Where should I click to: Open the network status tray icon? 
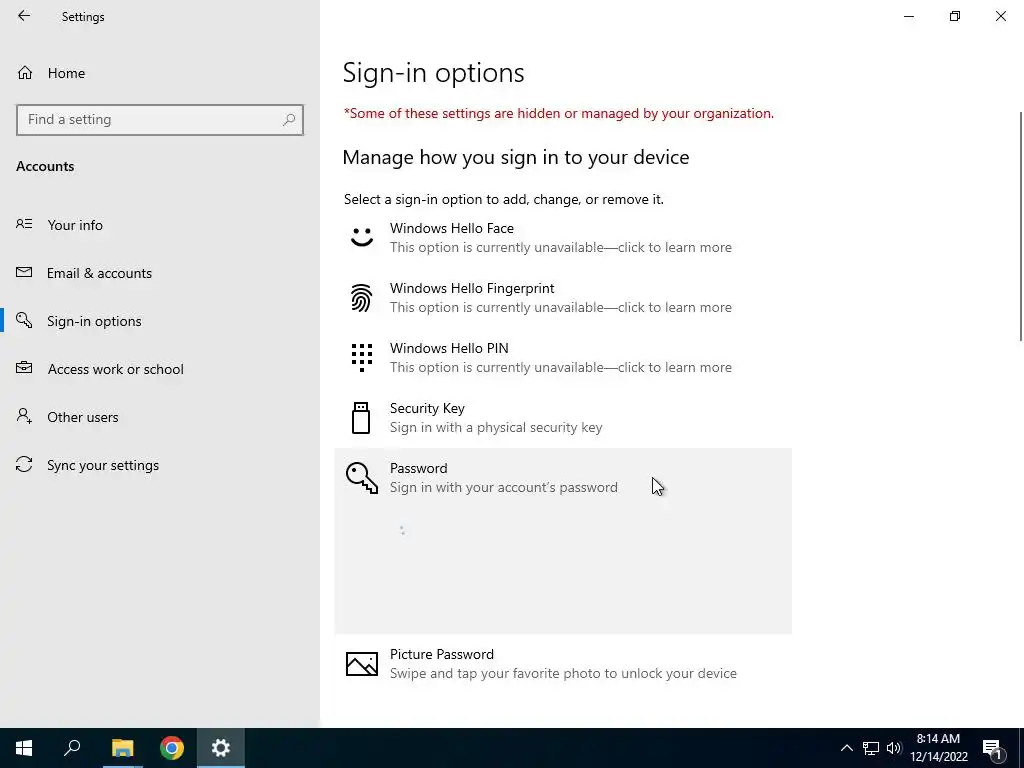[871, 748]
